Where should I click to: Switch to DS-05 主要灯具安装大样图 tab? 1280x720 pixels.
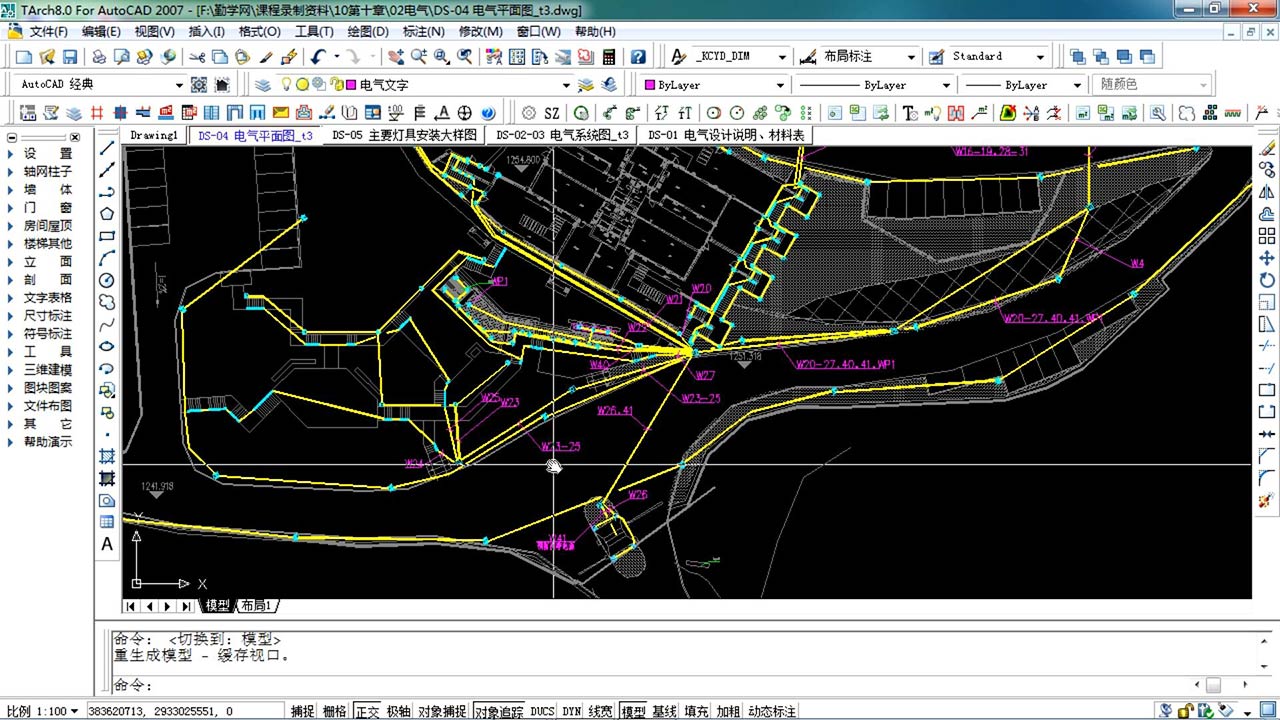click(x=404, y=135)
